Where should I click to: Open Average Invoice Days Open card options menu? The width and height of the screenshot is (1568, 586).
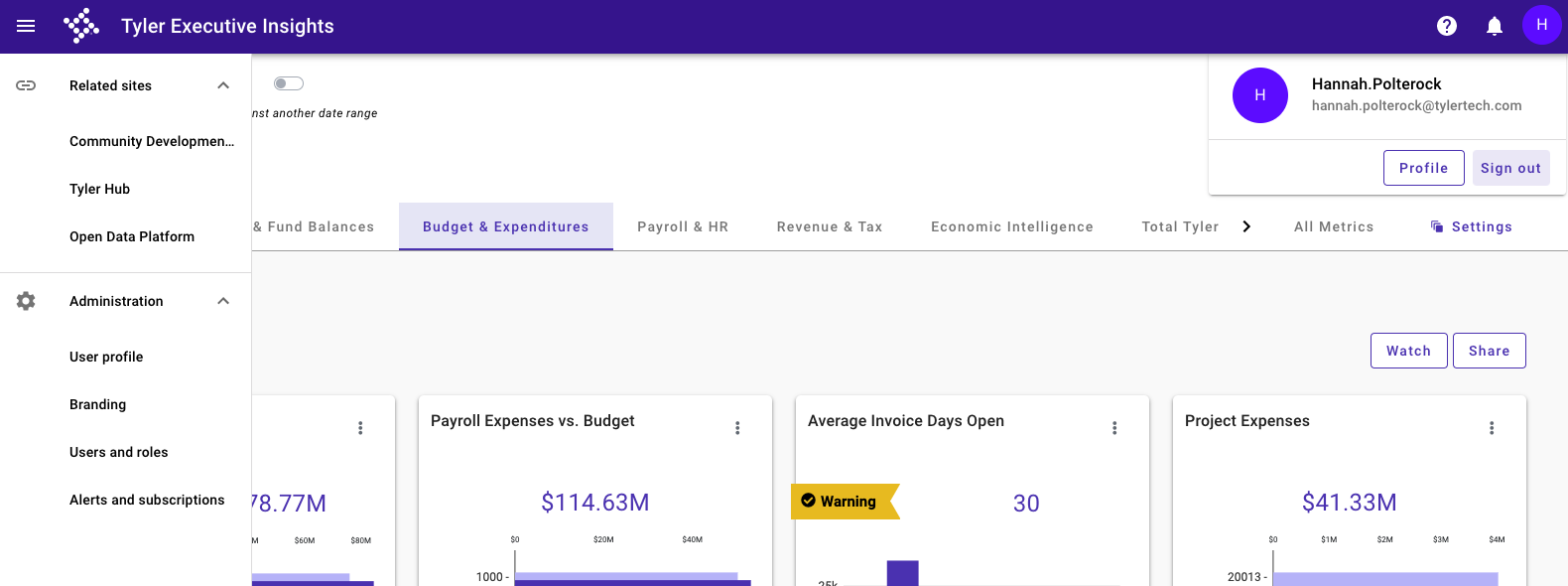[1114, 428]
